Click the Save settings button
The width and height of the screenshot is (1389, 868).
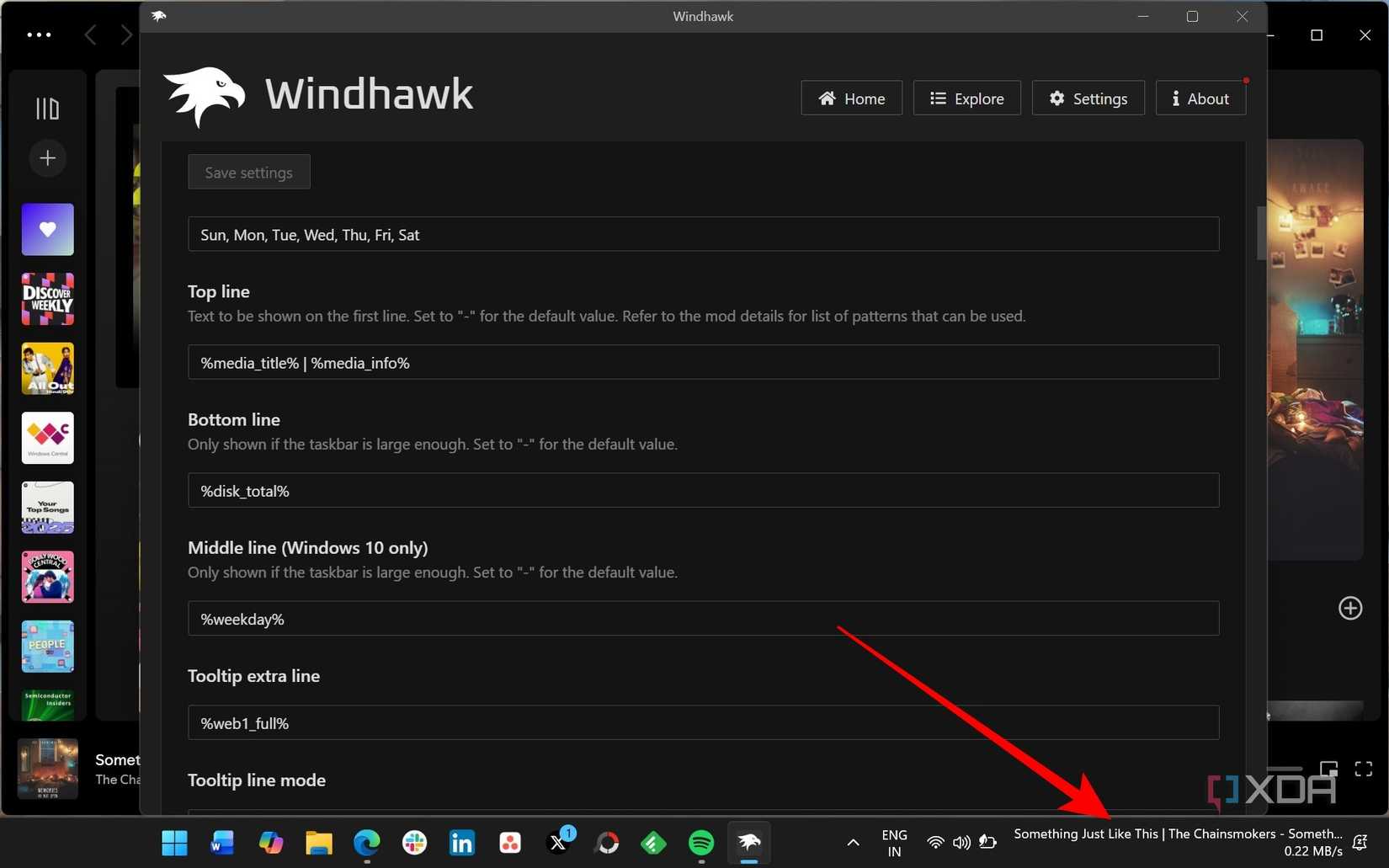(x=248, y=172)
